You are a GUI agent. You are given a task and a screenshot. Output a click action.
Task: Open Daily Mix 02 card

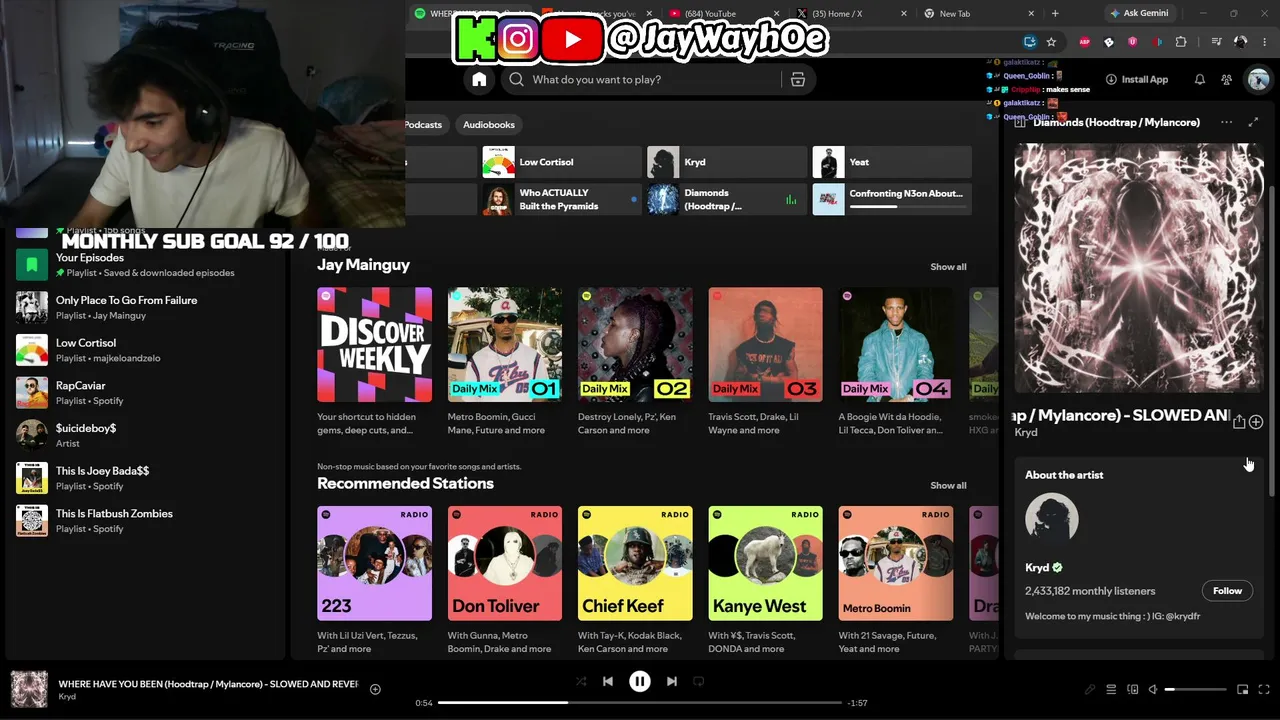pos(635,362)
